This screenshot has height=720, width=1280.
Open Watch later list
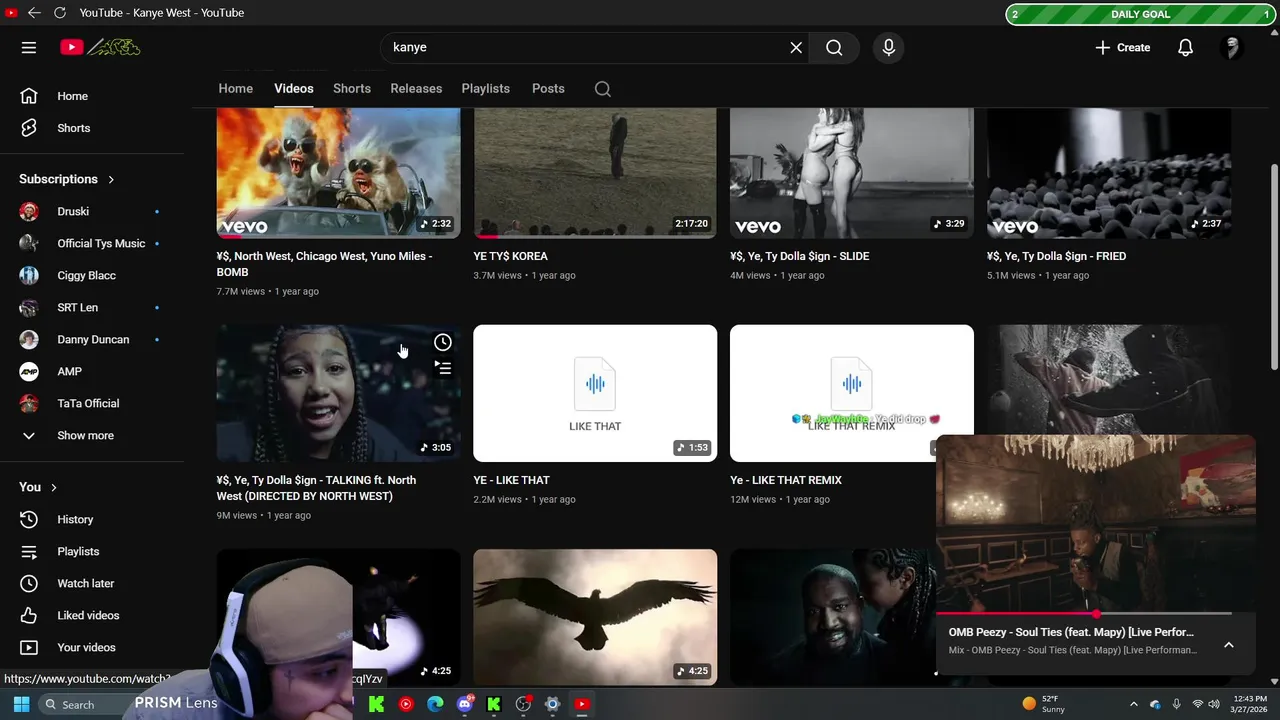[x=92, y=583]
